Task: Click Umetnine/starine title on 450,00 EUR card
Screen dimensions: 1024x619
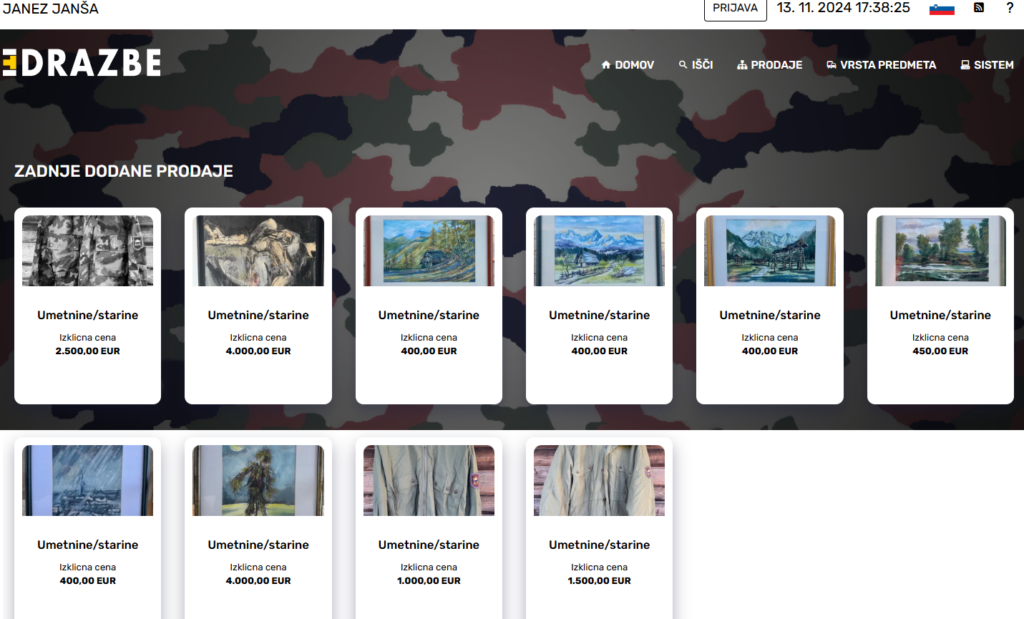Action: (x=940, y=315)
